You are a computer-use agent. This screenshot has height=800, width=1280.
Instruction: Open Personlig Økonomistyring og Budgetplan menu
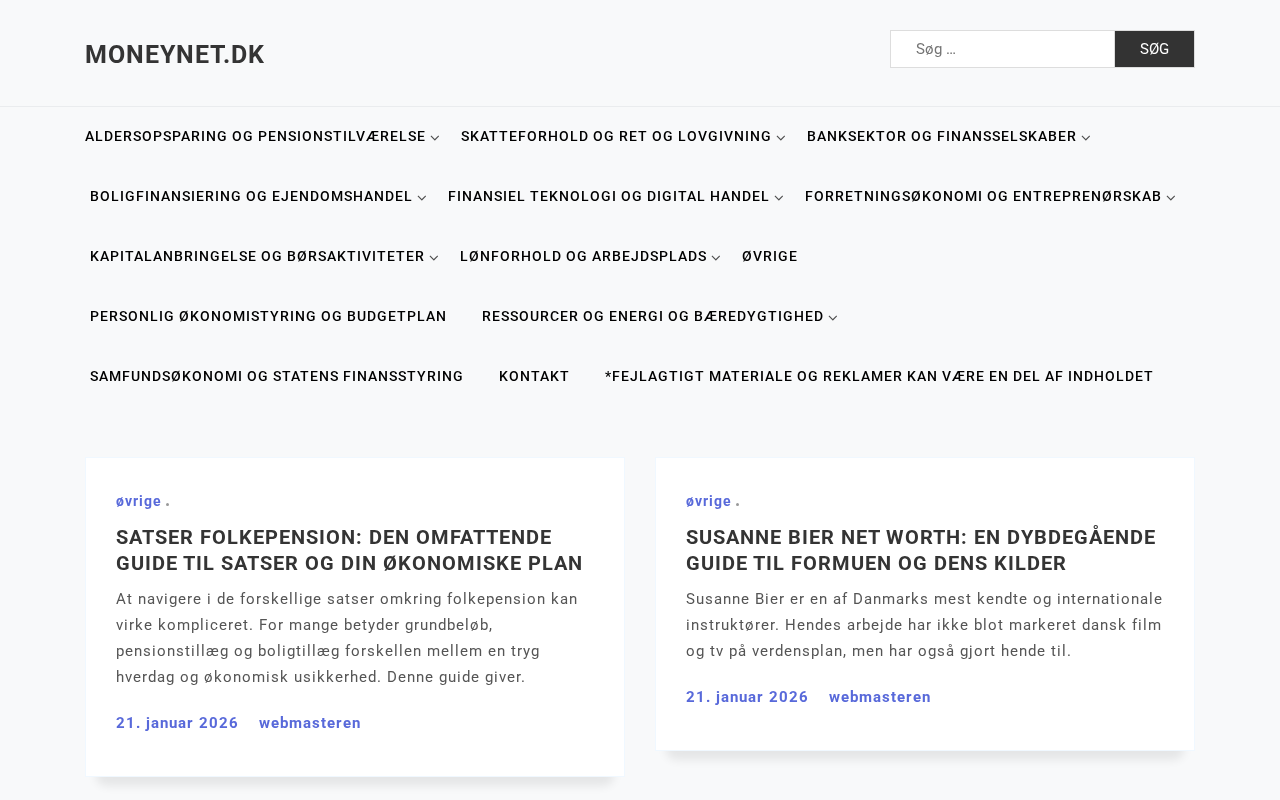(x=268, y=317)
